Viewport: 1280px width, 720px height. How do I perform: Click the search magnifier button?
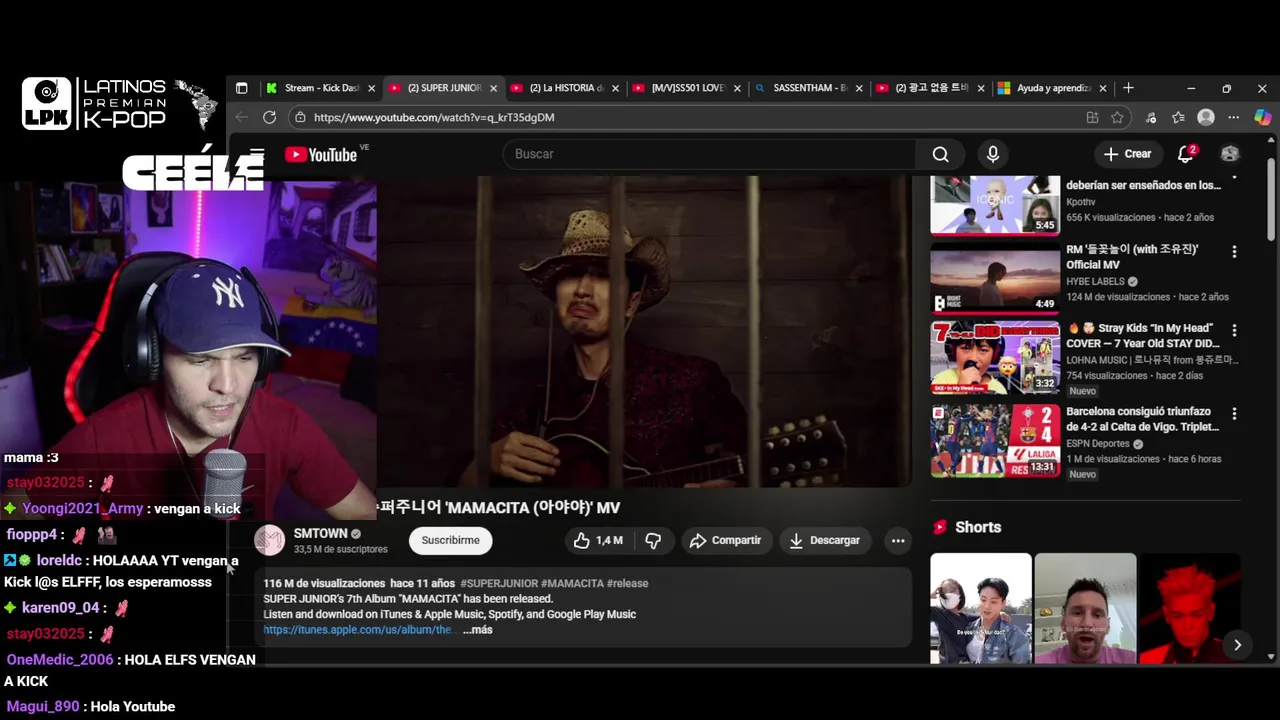coord(940,154)
